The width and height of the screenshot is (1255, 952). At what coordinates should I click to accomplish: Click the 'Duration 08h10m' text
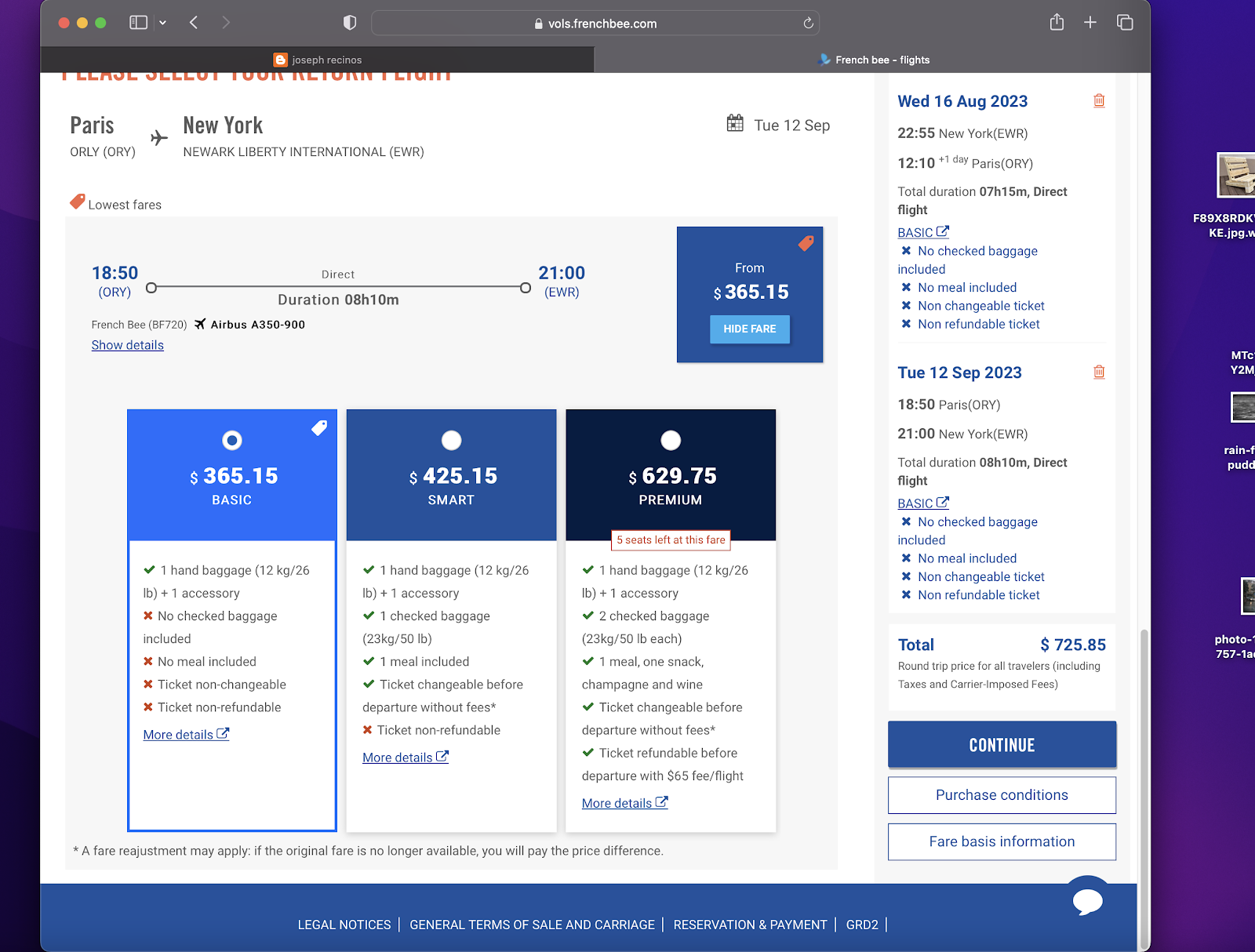pos(338,300)
